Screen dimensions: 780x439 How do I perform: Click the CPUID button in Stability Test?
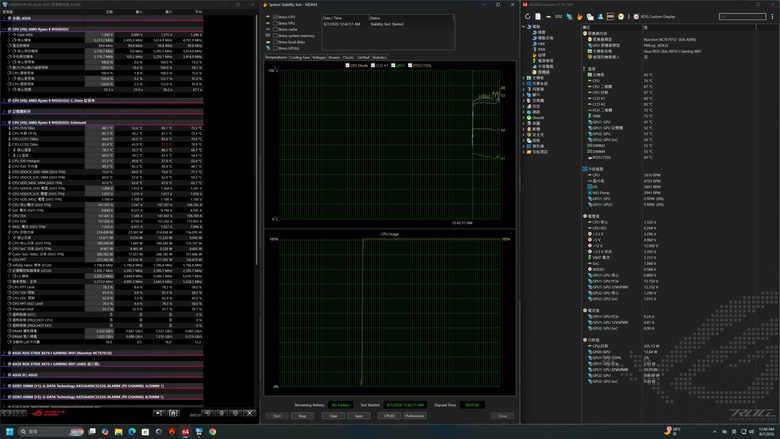coord(390,416)
